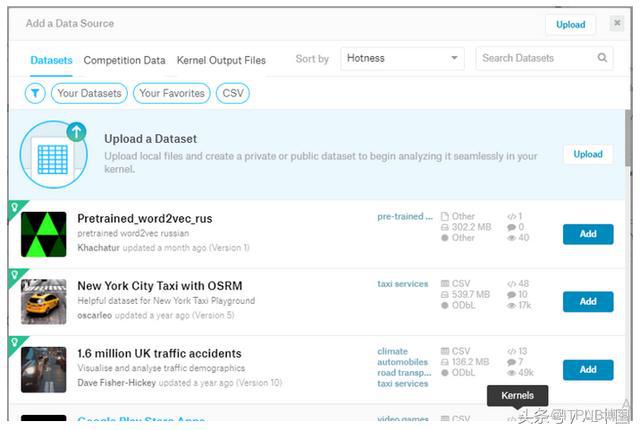Click the size icon beside 302.2 MB
The height and width of the screenshot is (430, 640).
(445, 227)
